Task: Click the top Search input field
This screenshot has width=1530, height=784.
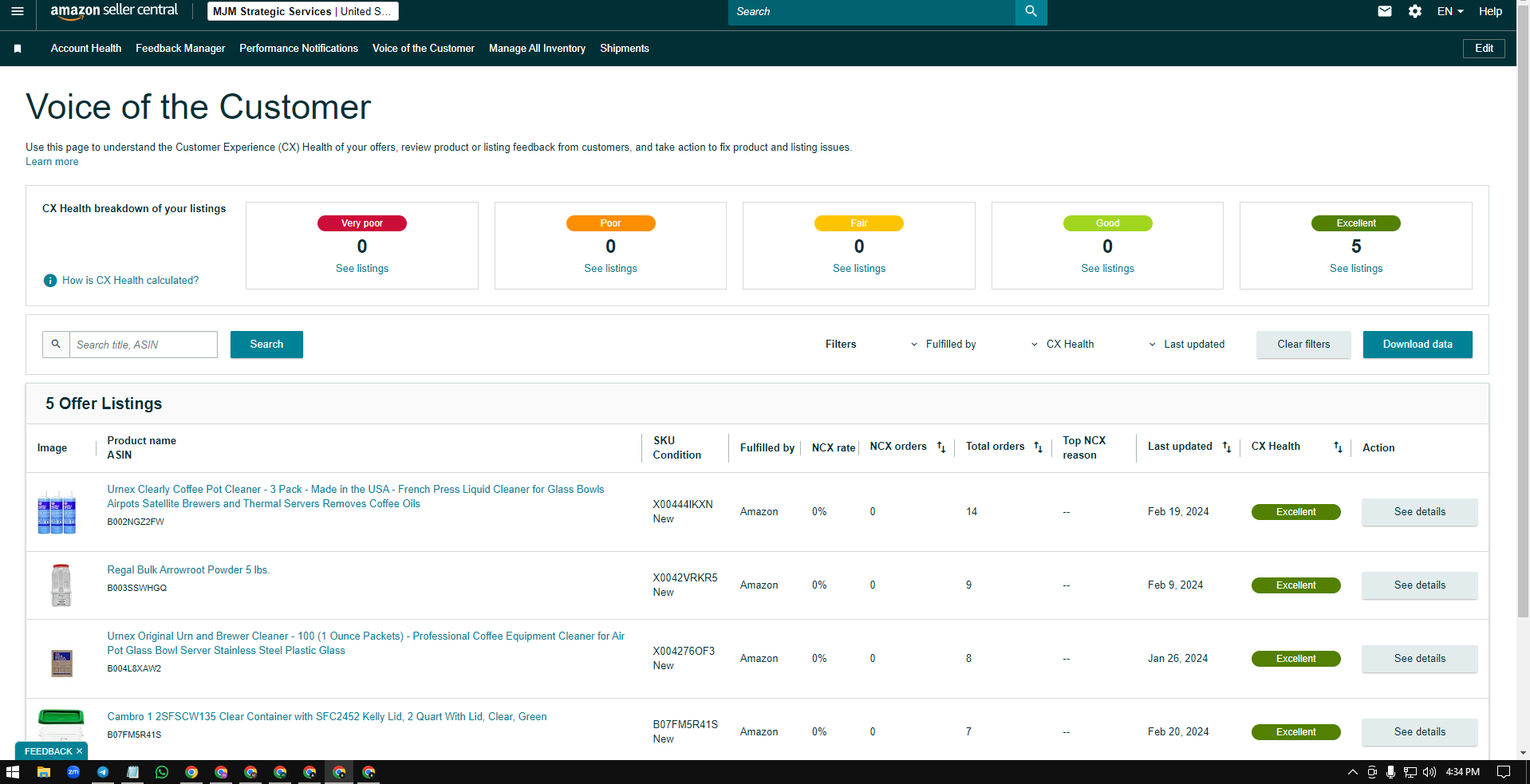Action: coord(871,11)
